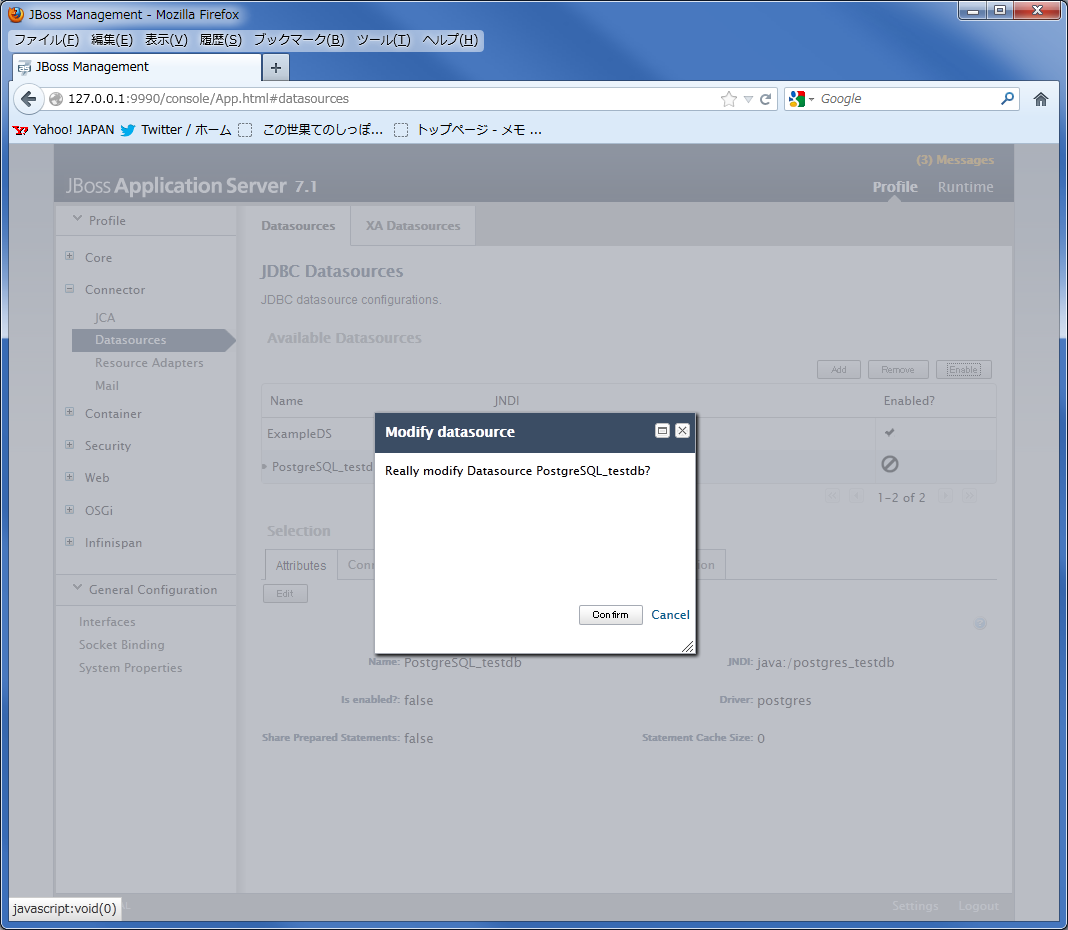Screen dimensions: 1068x930
Task: Open the (3) Messages link
Action: [955, 160]
